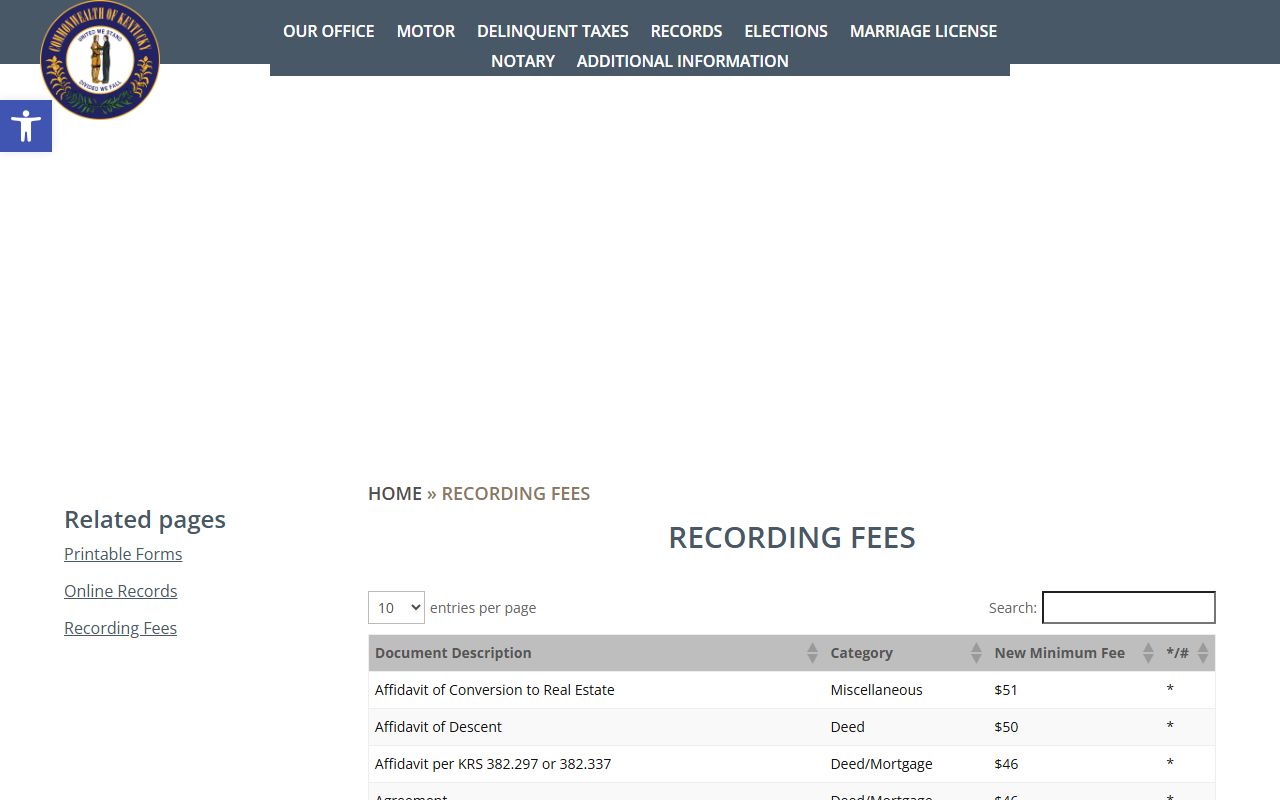Go to Printable Forms page
This screenshot has width=1280, height=800.
123,554
